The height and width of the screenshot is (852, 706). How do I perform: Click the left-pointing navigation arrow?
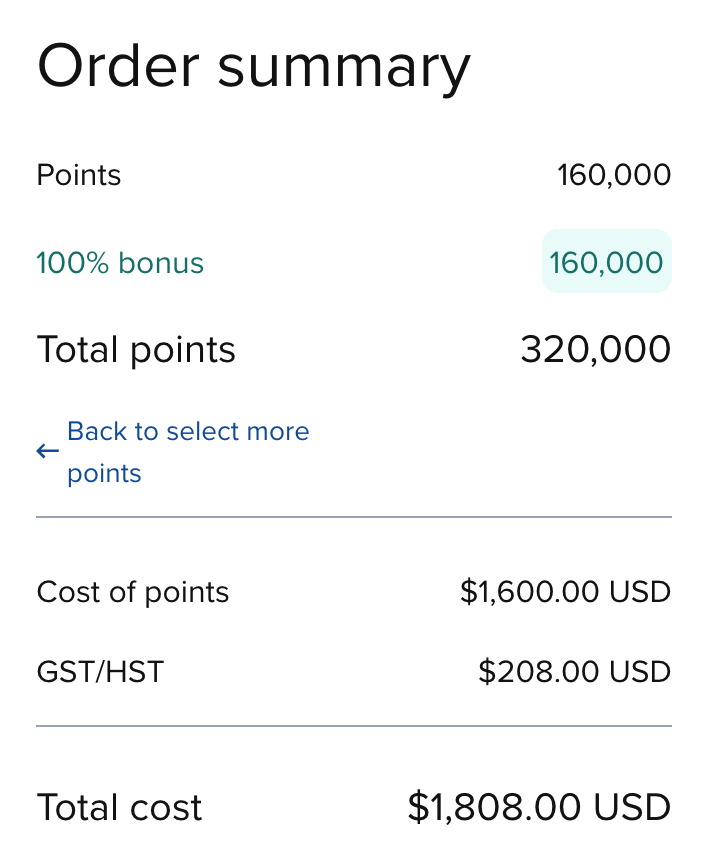click(47, 451)
